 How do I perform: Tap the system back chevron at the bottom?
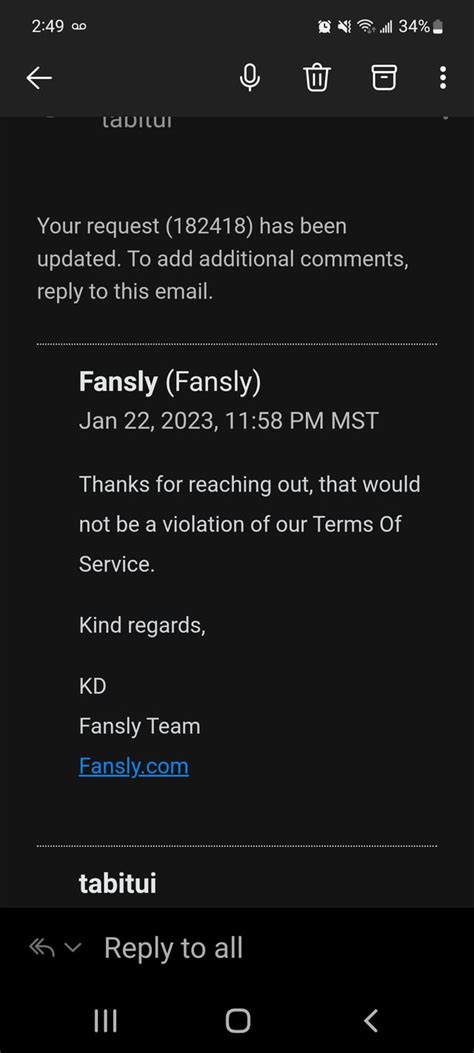(371, 1021)
